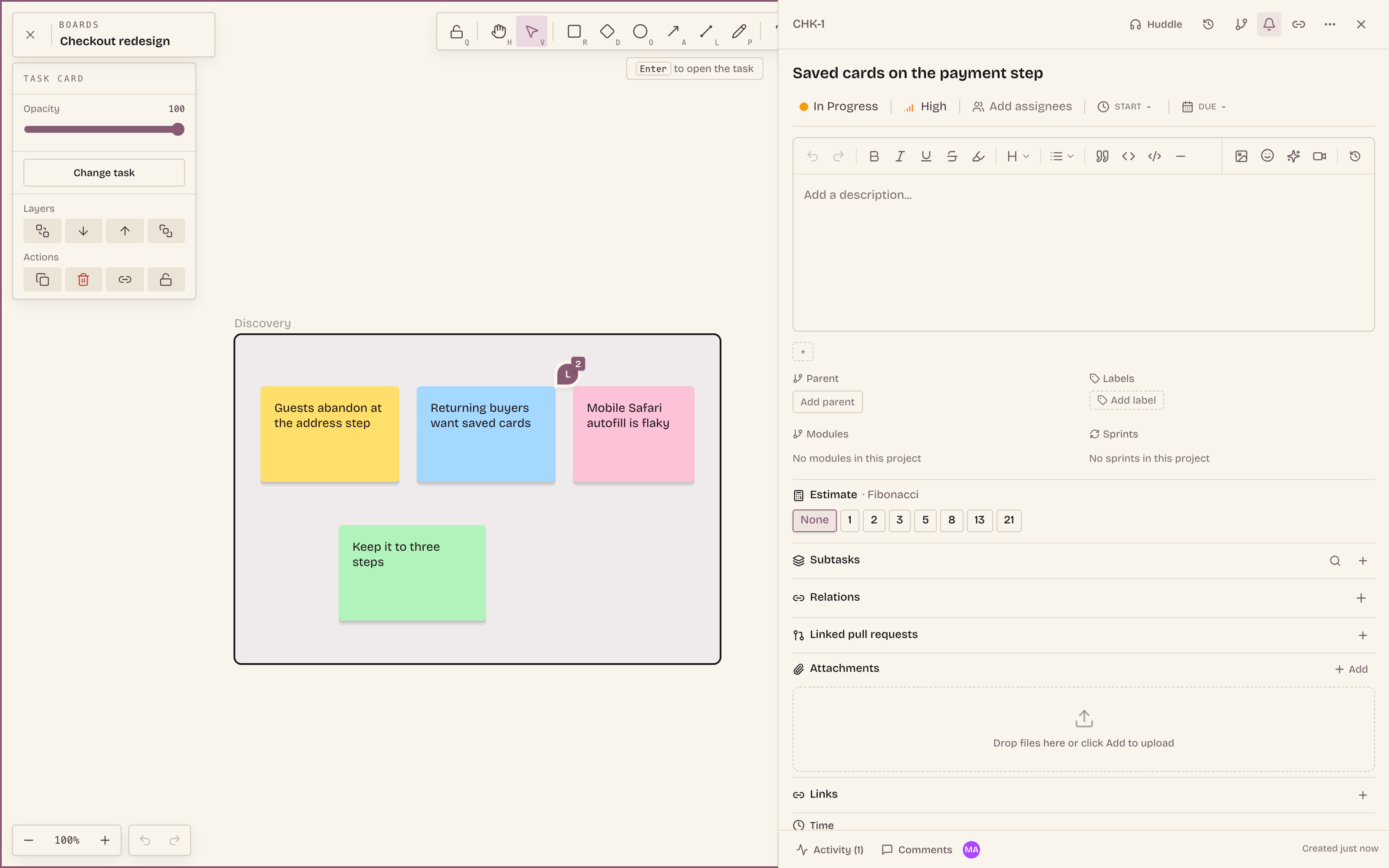Toggle bold formatting
This screenshot has height=868, width=1389.
pos(874,156)
